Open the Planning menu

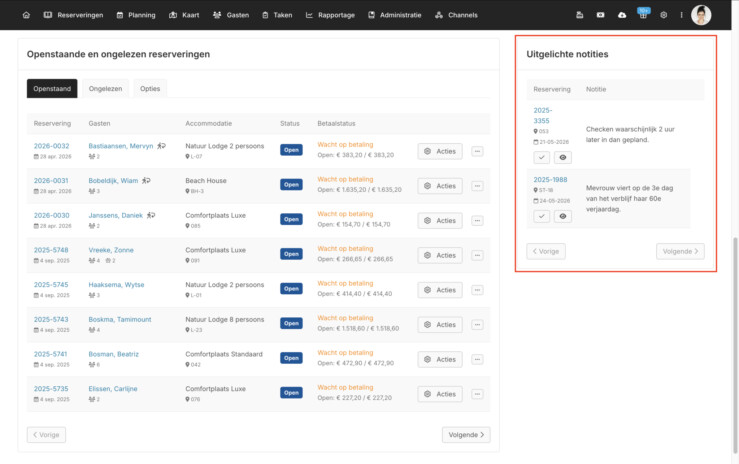[x=136, y=15]
